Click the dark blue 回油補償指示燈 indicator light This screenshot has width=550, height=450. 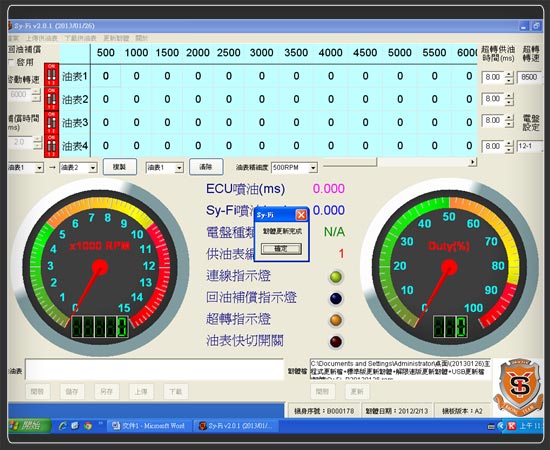336,298
